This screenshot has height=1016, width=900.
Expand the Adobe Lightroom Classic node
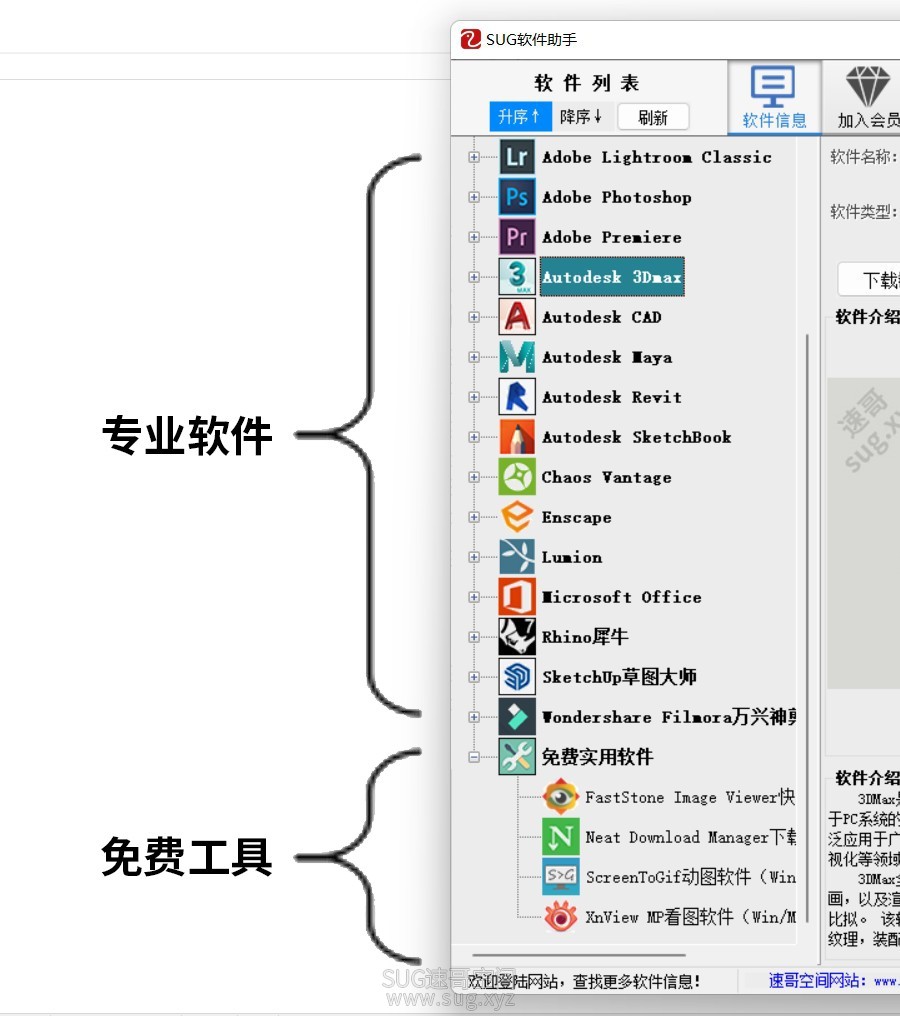click(x=474, y=157)
